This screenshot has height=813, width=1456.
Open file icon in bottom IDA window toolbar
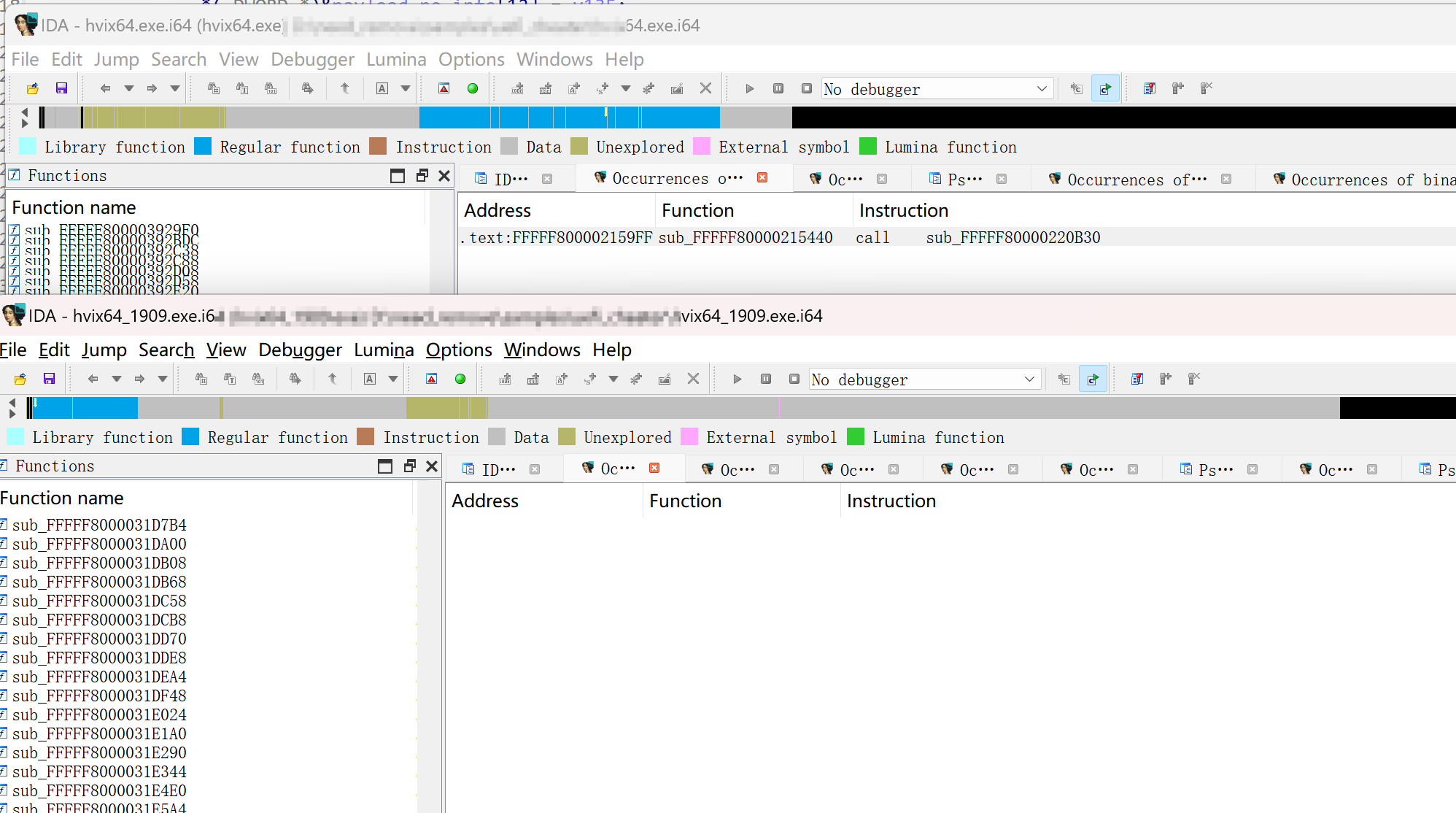pyautogui.click(x=20, y=379)
